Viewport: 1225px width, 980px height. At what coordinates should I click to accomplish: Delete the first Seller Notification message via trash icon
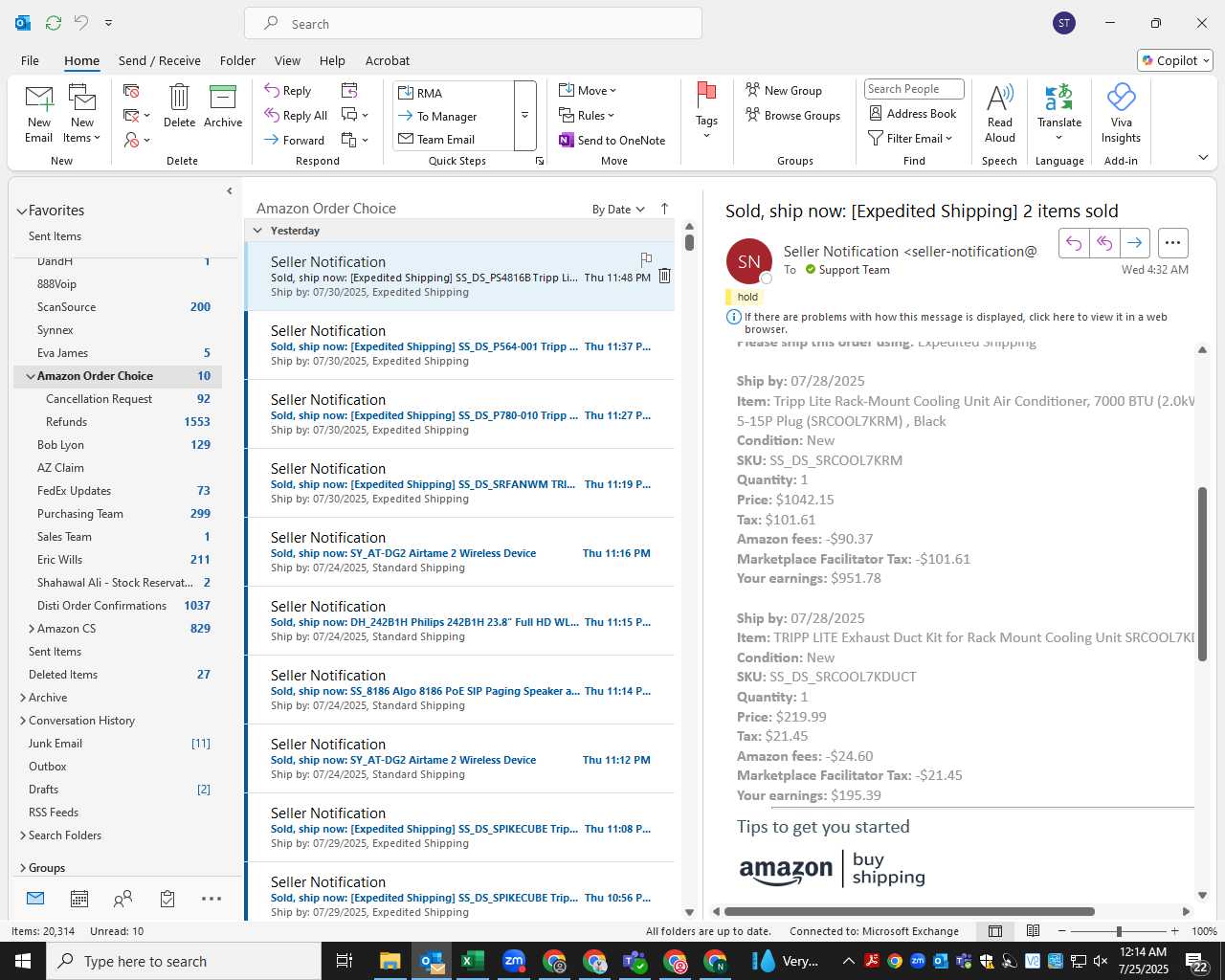[x=665, y=276]
